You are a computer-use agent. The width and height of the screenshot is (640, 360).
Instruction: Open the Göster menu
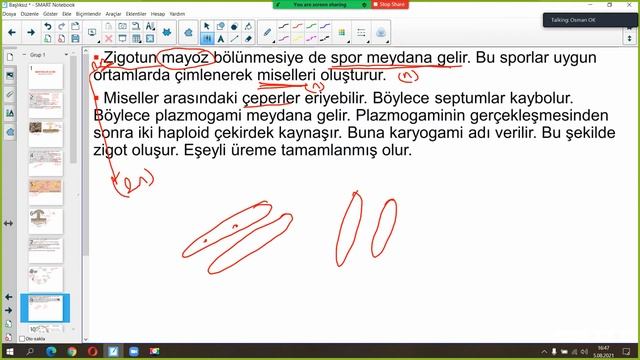51,14
